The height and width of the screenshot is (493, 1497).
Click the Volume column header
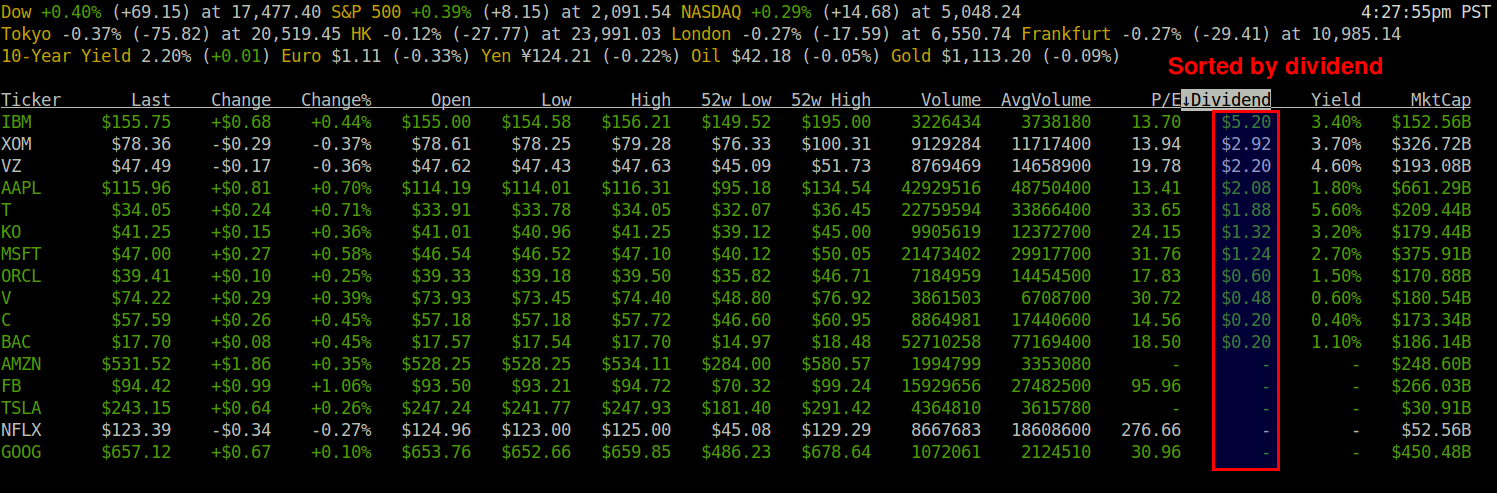click(x=951, y=100)
